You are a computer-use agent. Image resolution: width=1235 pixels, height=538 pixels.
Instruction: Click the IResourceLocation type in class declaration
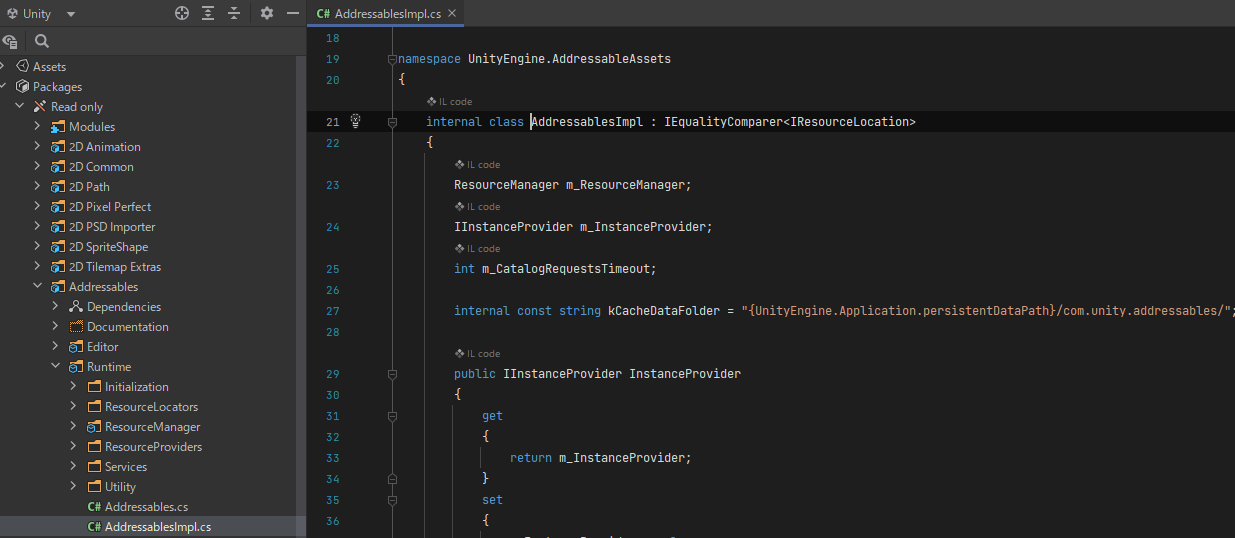point(849,122)
